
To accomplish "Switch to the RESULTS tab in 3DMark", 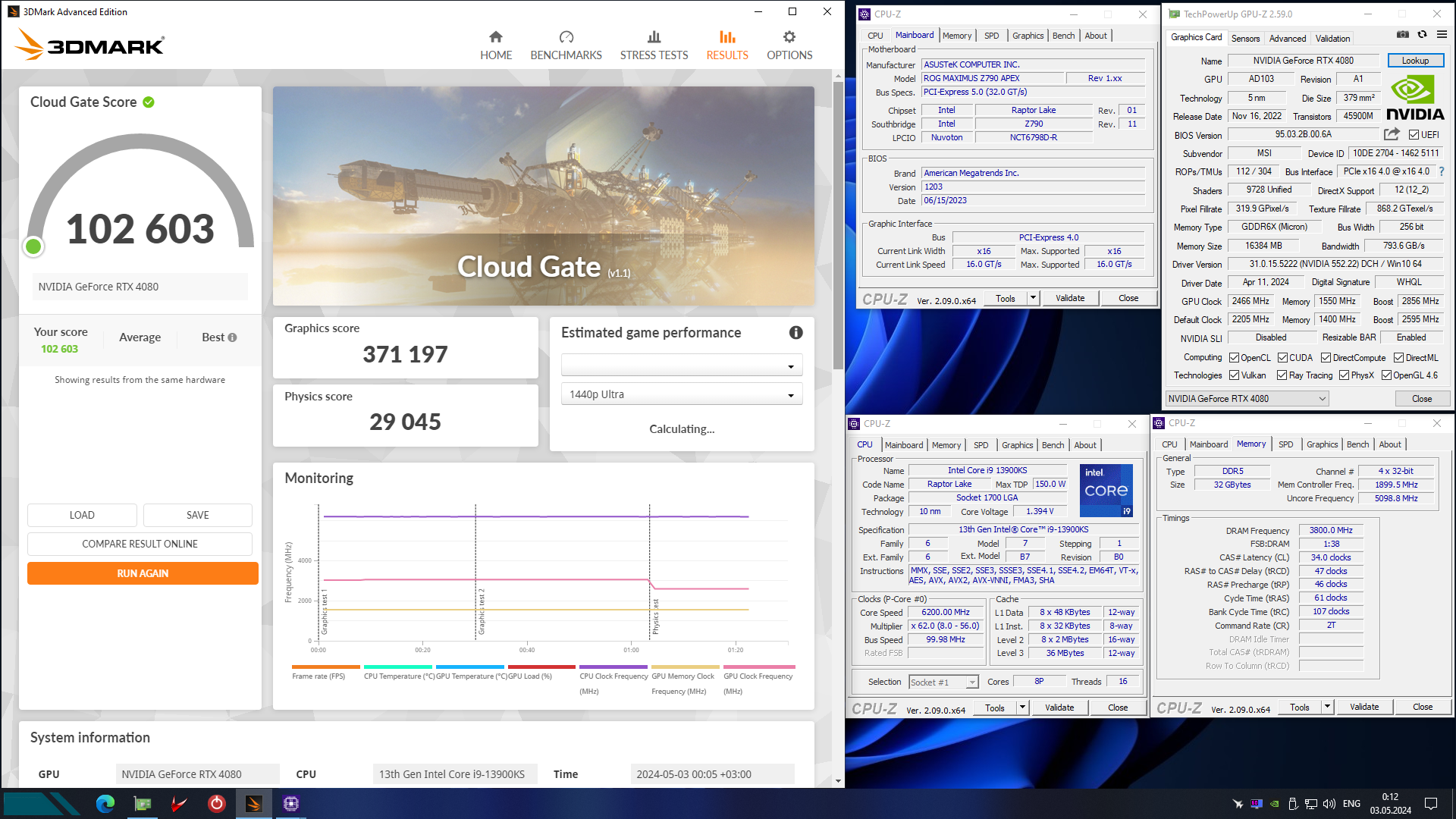I will coord(727,45).
